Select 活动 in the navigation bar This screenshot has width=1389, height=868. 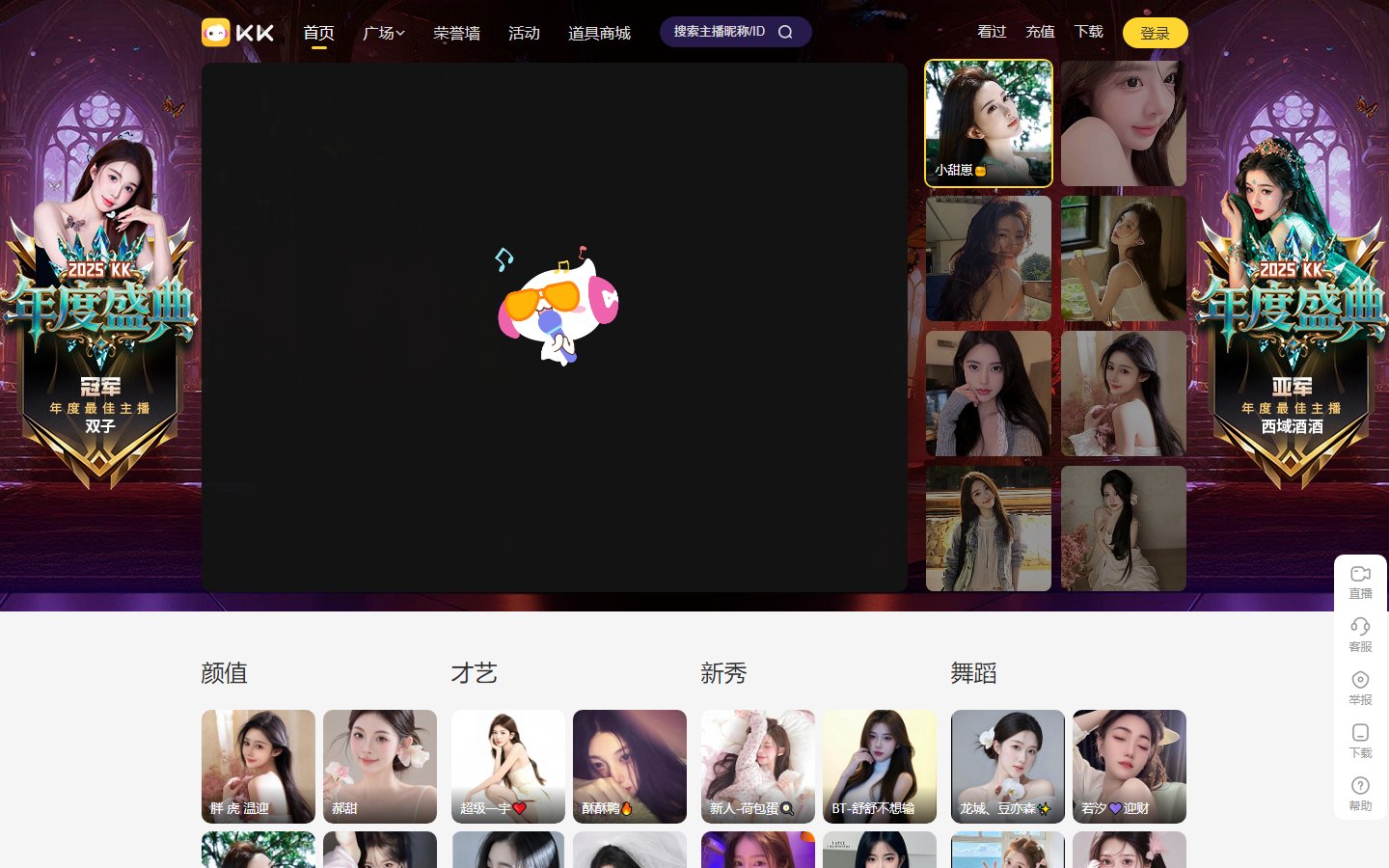pos(524,33)
